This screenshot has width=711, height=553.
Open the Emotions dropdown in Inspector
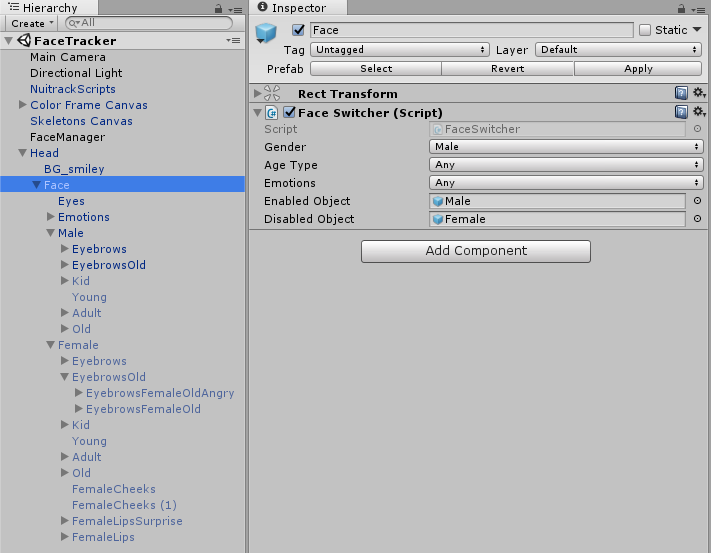point(566,183)
